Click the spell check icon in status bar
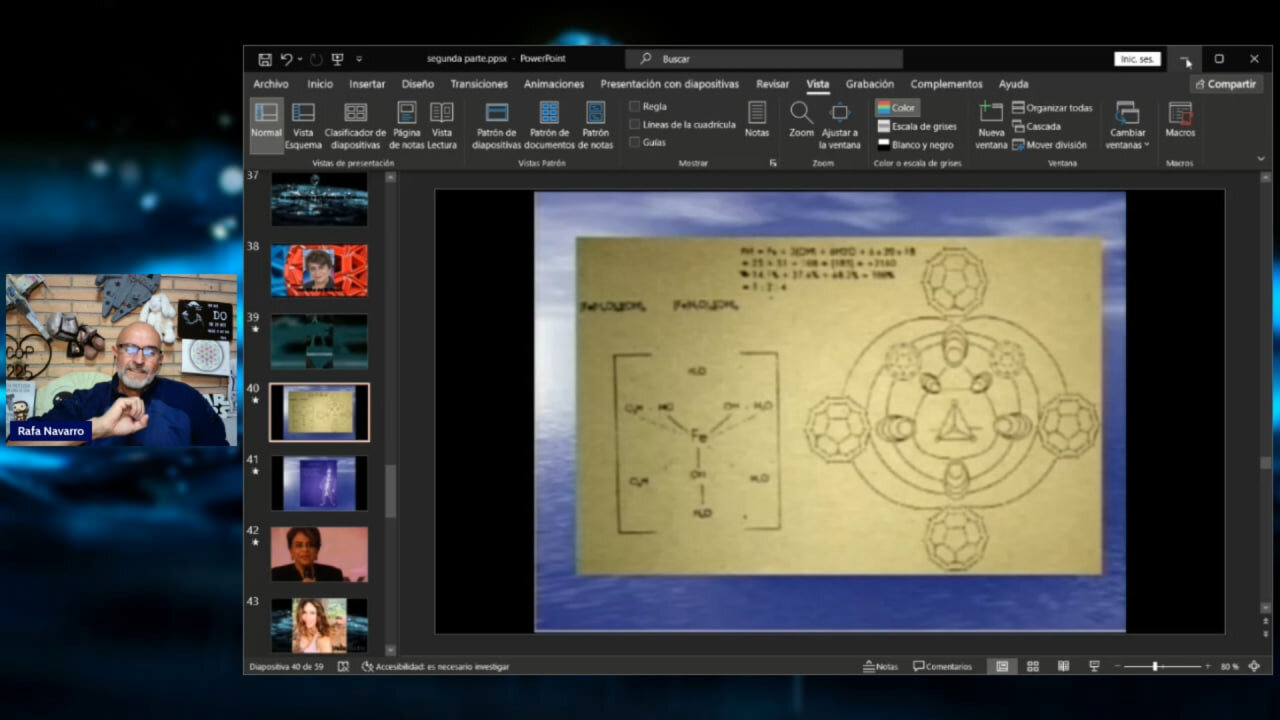Viewport: 1280px width, 720px height. [x=343, y=666]
